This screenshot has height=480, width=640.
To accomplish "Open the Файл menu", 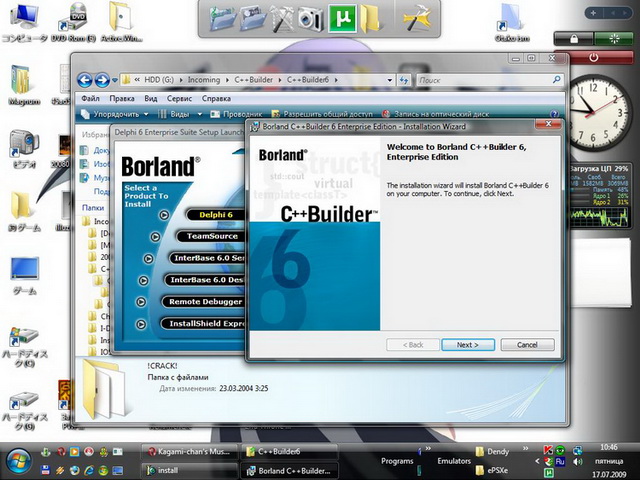I will tap(90, 98).
